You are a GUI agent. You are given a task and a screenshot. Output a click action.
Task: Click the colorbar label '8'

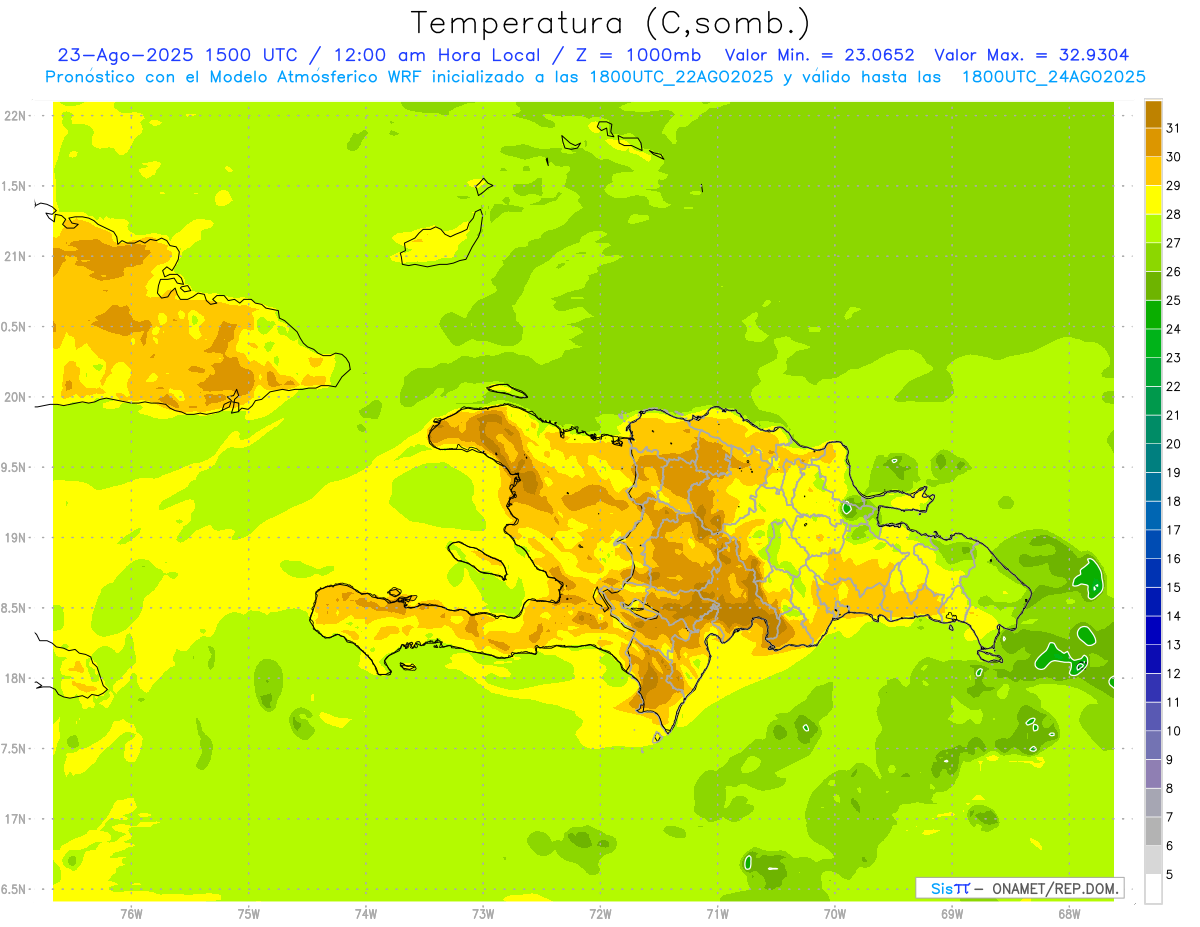(1170, 788)
